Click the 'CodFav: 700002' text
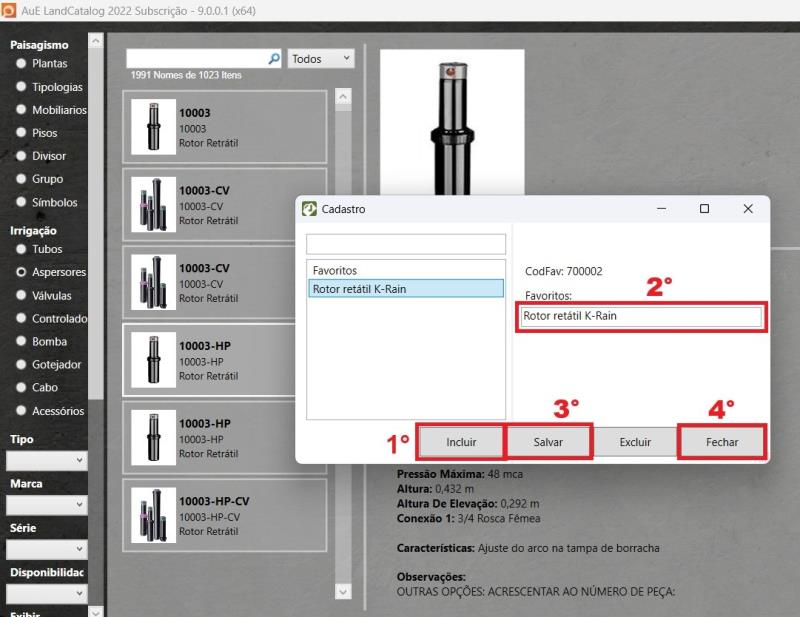The image size is (800, 617). click(x=564, y=271)
